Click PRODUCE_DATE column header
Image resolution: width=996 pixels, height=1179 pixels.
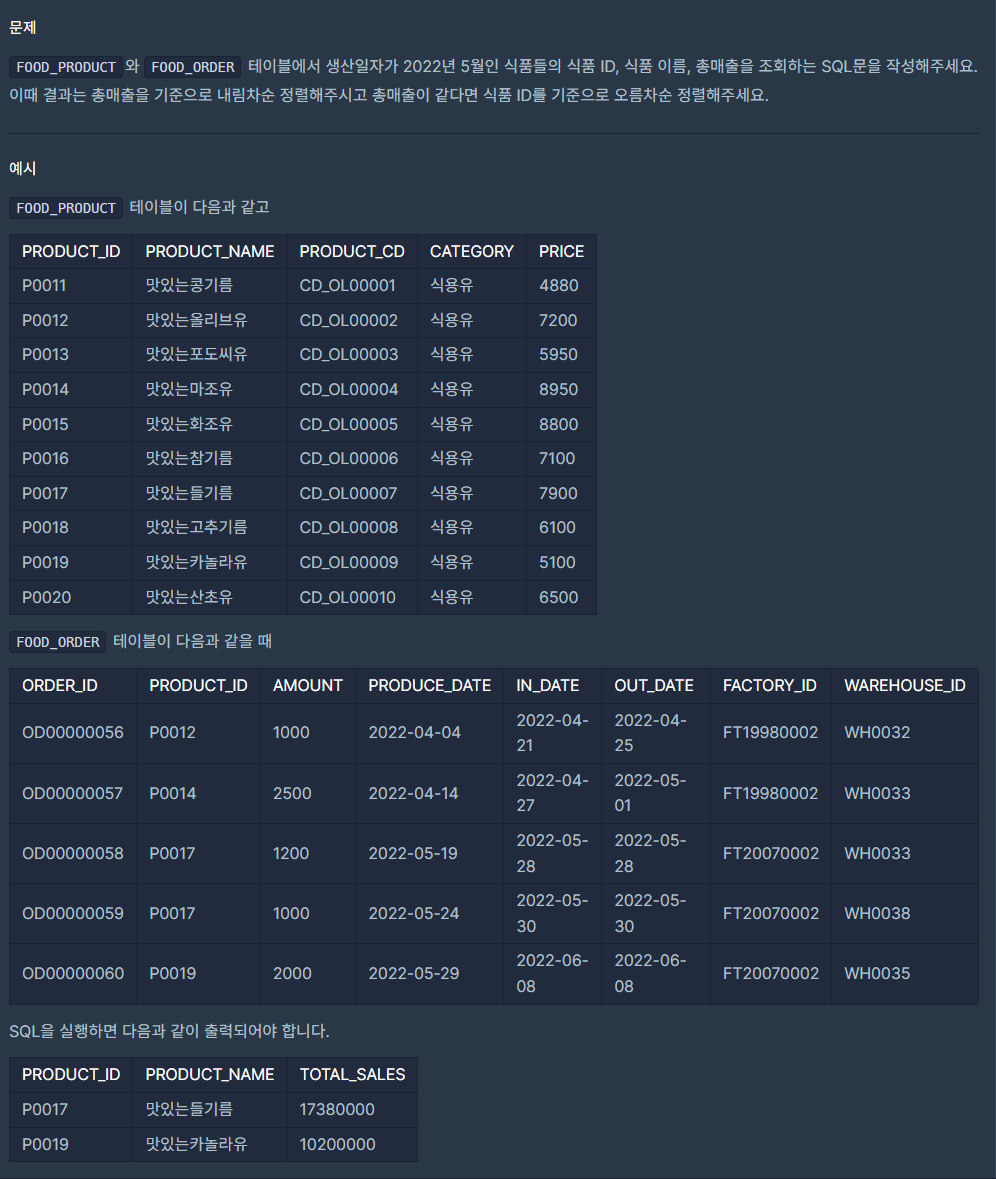429,686
